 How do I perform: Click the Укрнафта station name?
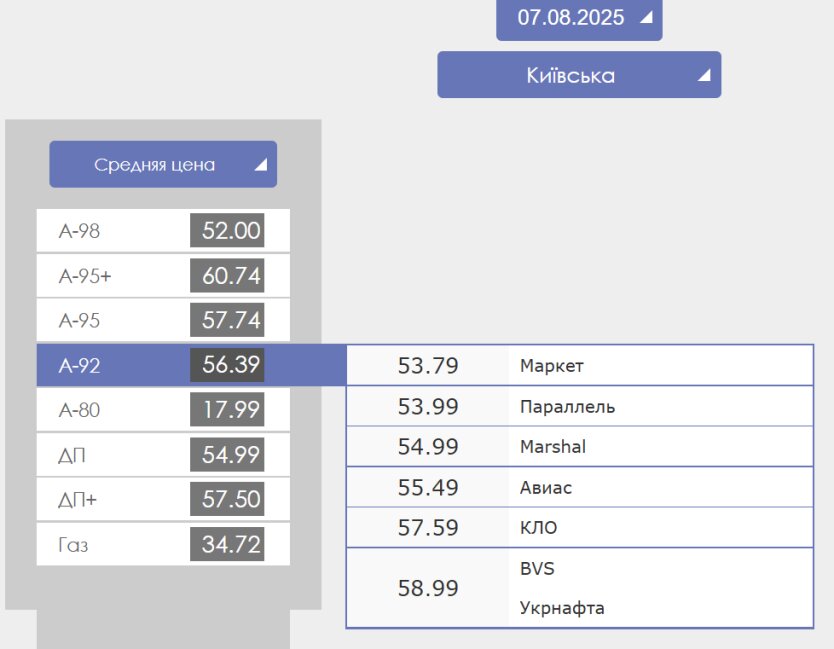(562, 608)
